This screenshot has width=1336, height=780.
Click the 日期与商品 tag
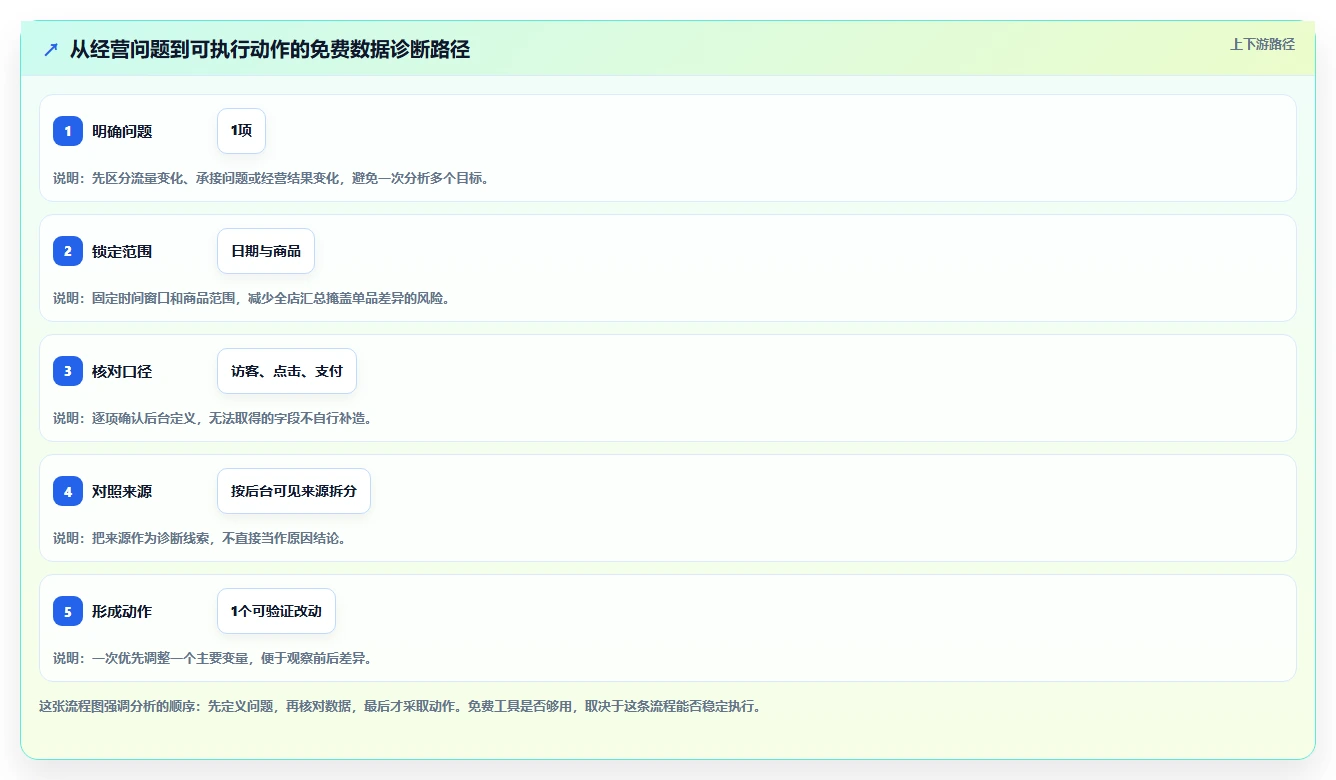click(266, 251)
